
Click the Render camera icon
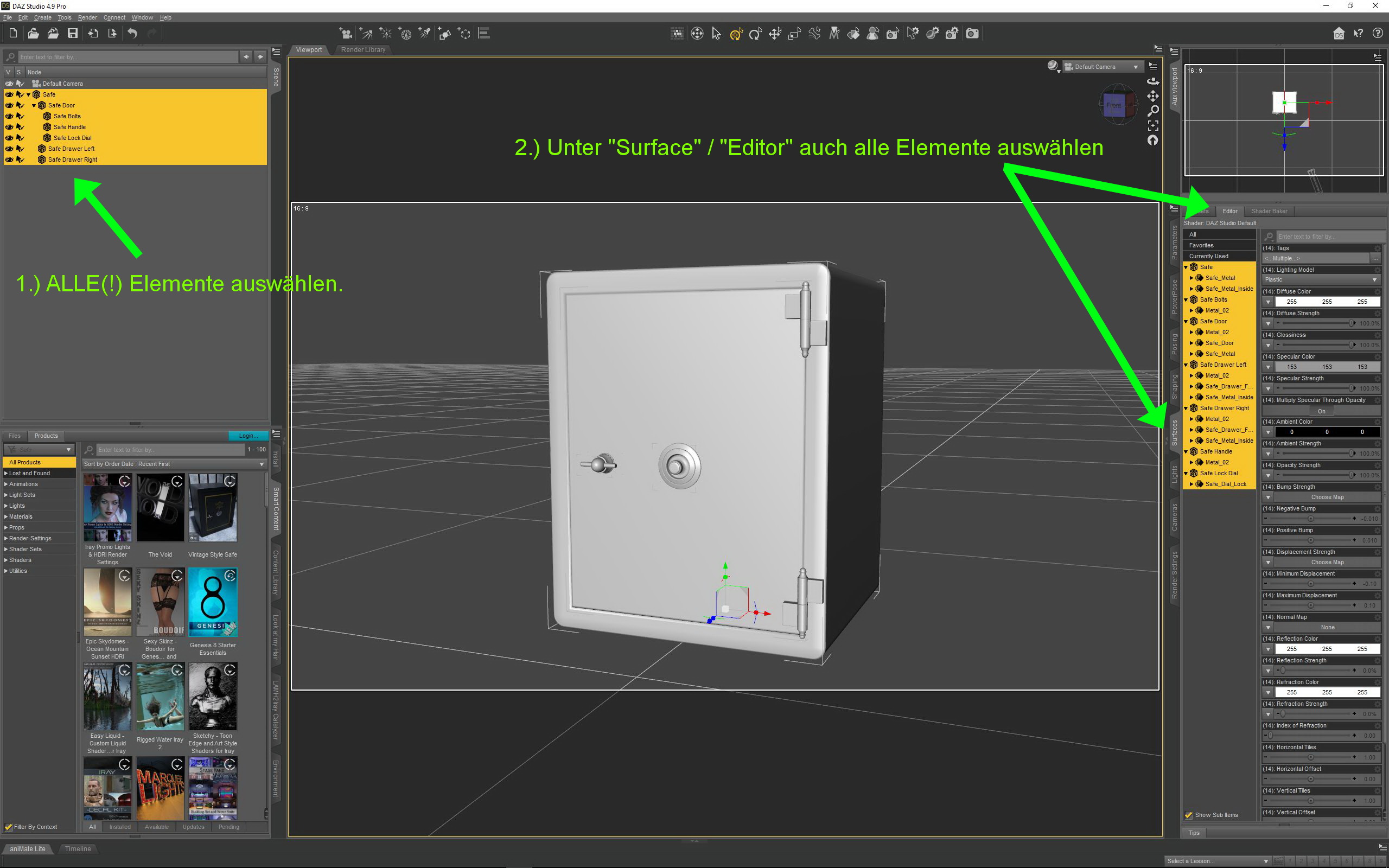click(x=972, y=33)
